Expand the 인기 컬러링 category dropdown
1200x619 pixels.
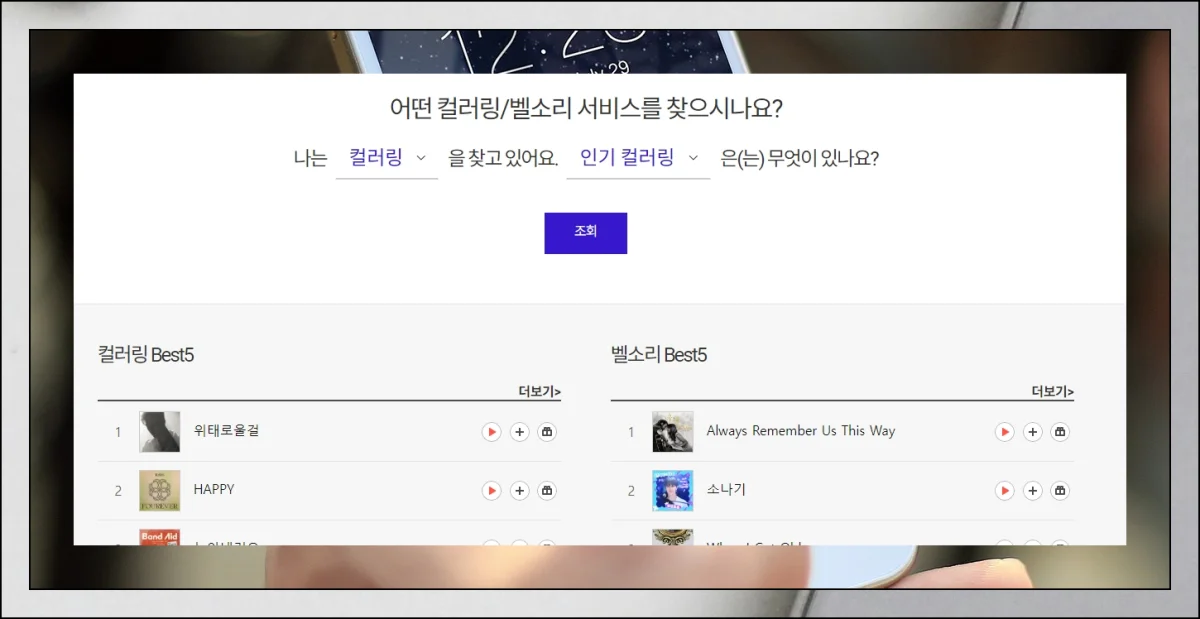coord(638,158)
